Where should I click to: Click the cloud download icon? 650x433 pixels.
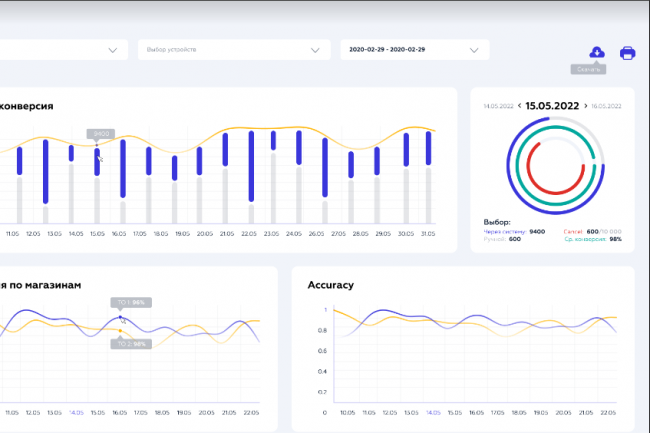597,52
